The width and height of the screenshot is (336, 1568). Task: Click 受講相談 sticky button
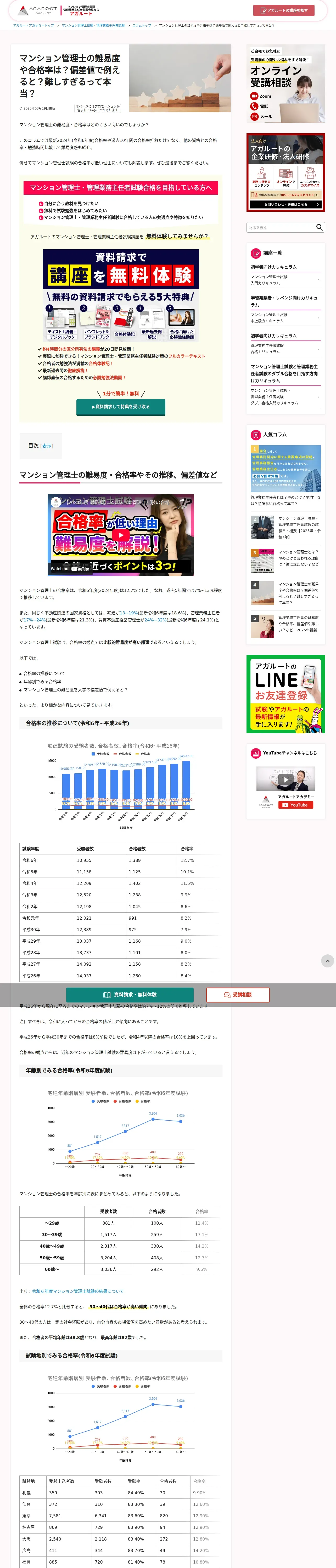(238, 995)
